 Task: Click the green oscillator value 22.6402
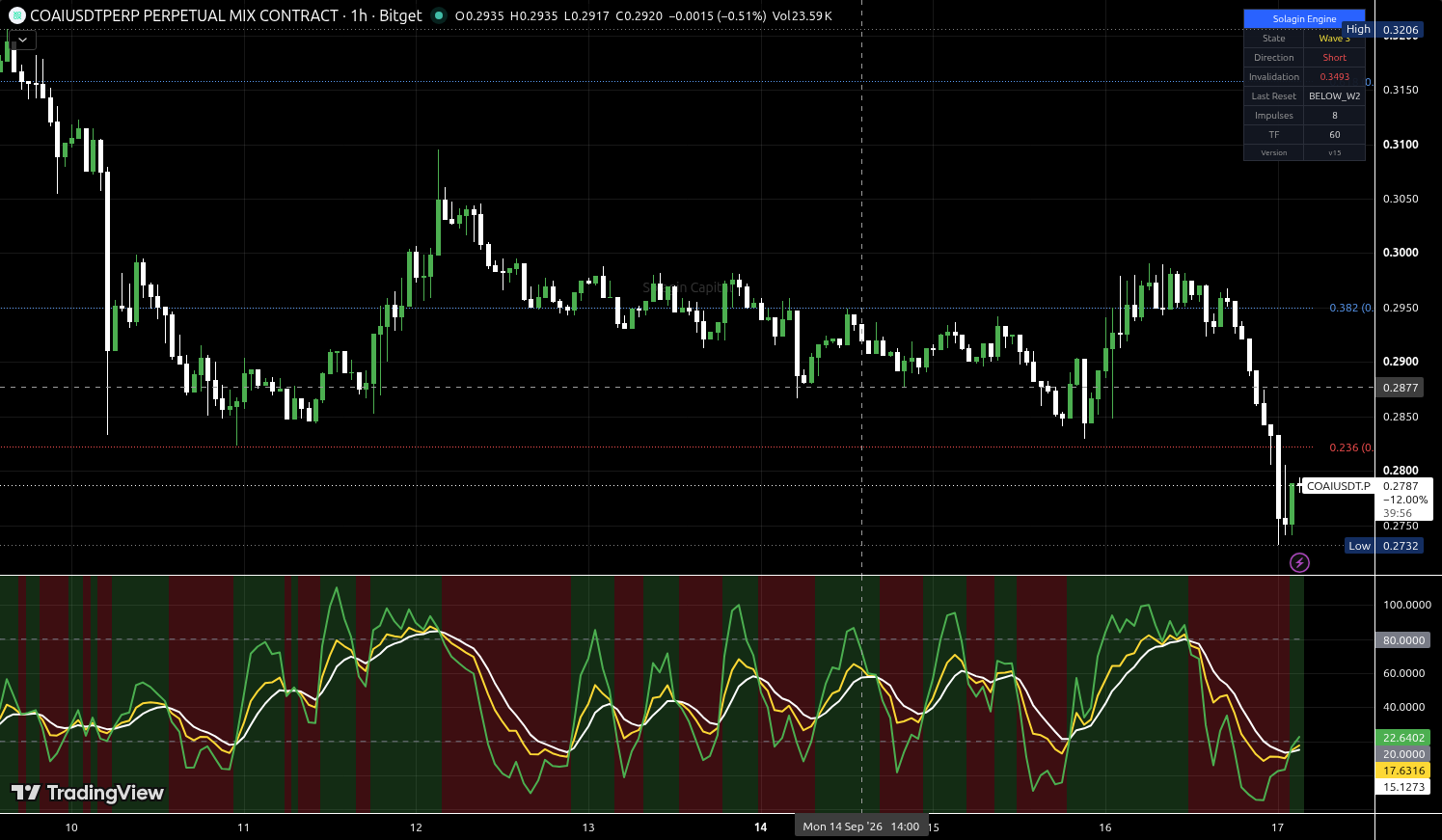coord(1403,738)
